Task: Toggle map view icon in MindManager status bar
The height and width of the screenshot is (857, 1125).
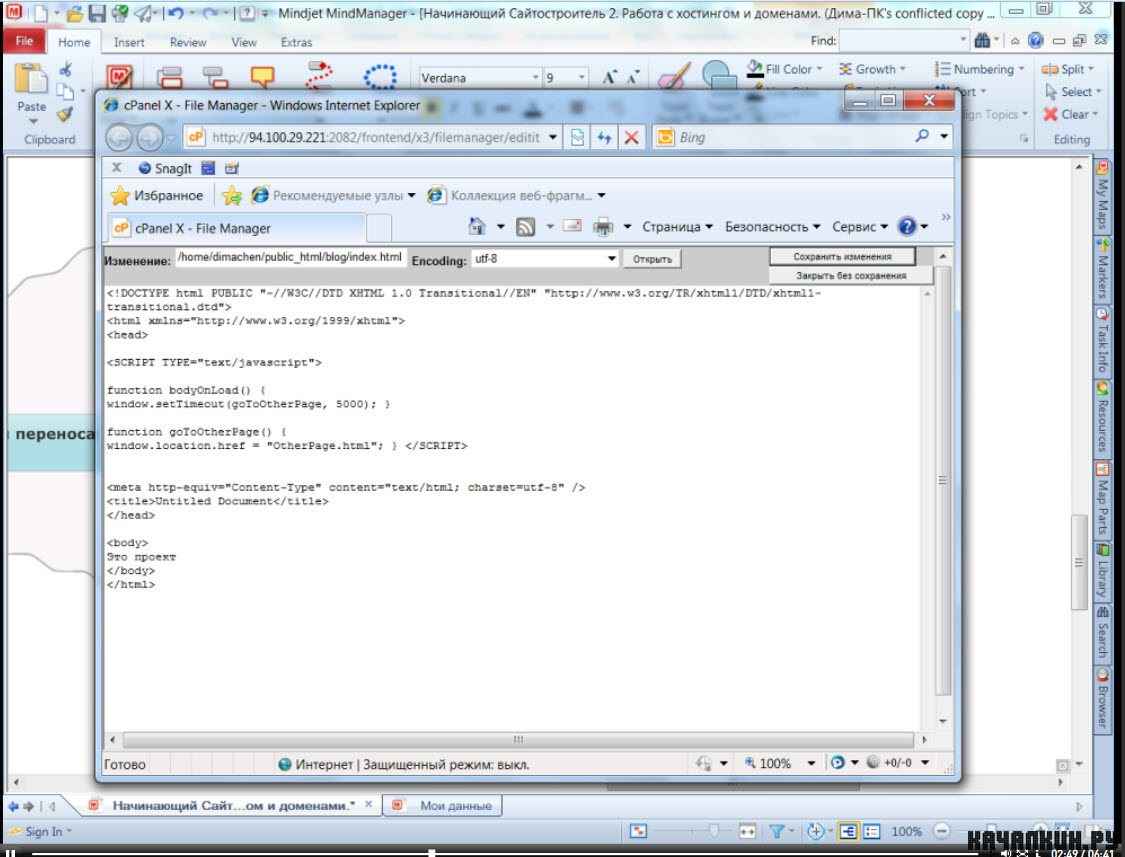Action: coord(847,831)
